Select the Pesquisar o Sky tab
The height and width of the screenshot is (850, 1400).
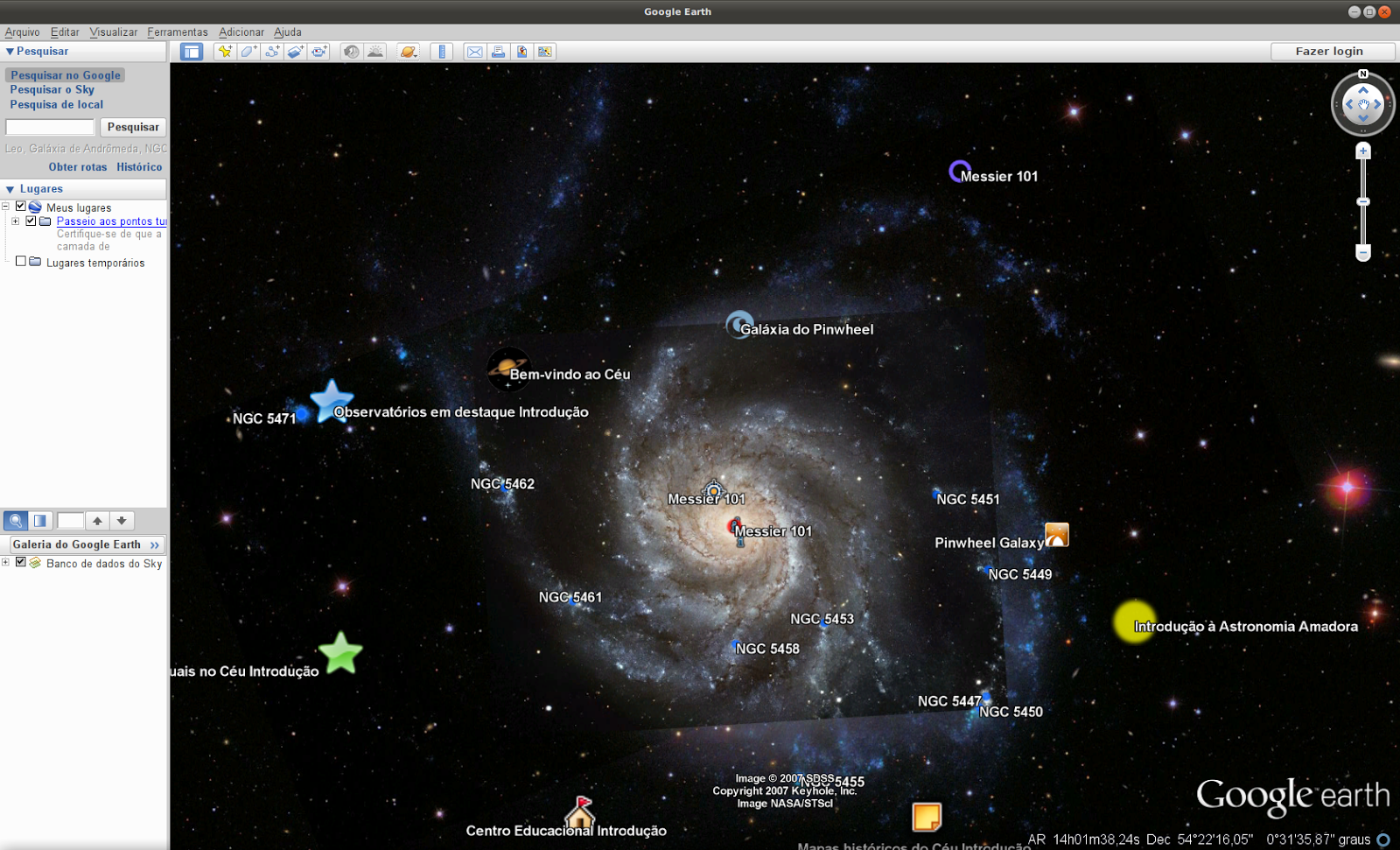click(x=52, y=89)
